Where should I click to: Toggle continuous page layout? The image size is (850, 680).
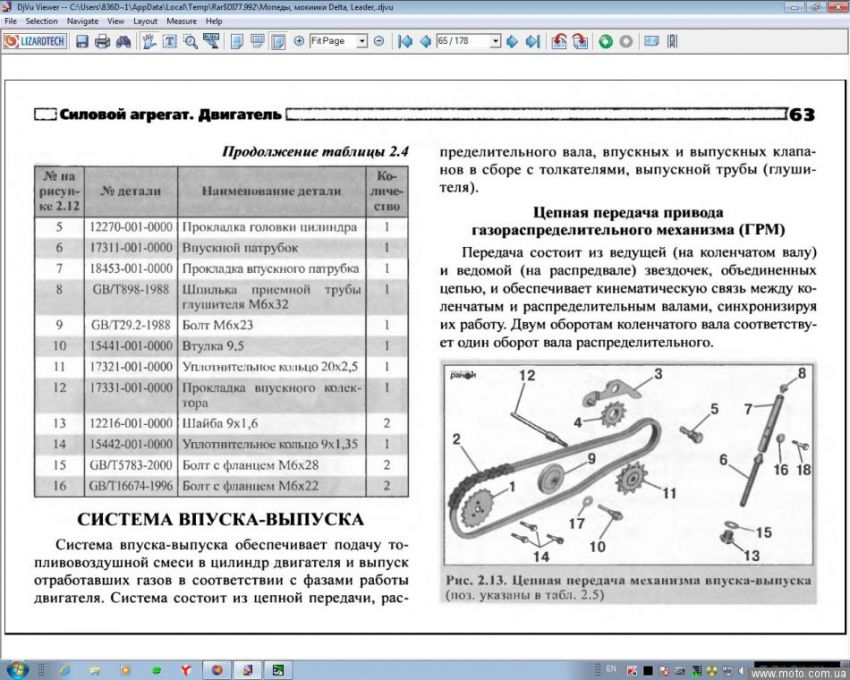pyautogui.click(x=257, y=41)
